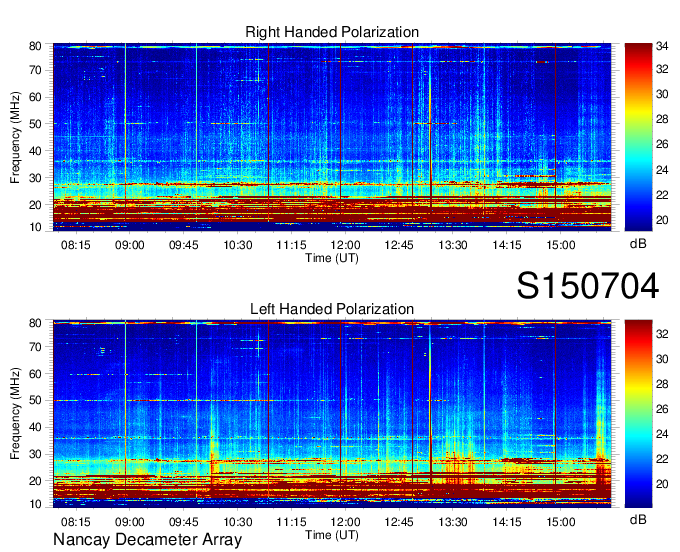Click inside the Left Handed Polarization spectrogram
The height and width of the screenshot is (552, 680).
coord(332,414)
